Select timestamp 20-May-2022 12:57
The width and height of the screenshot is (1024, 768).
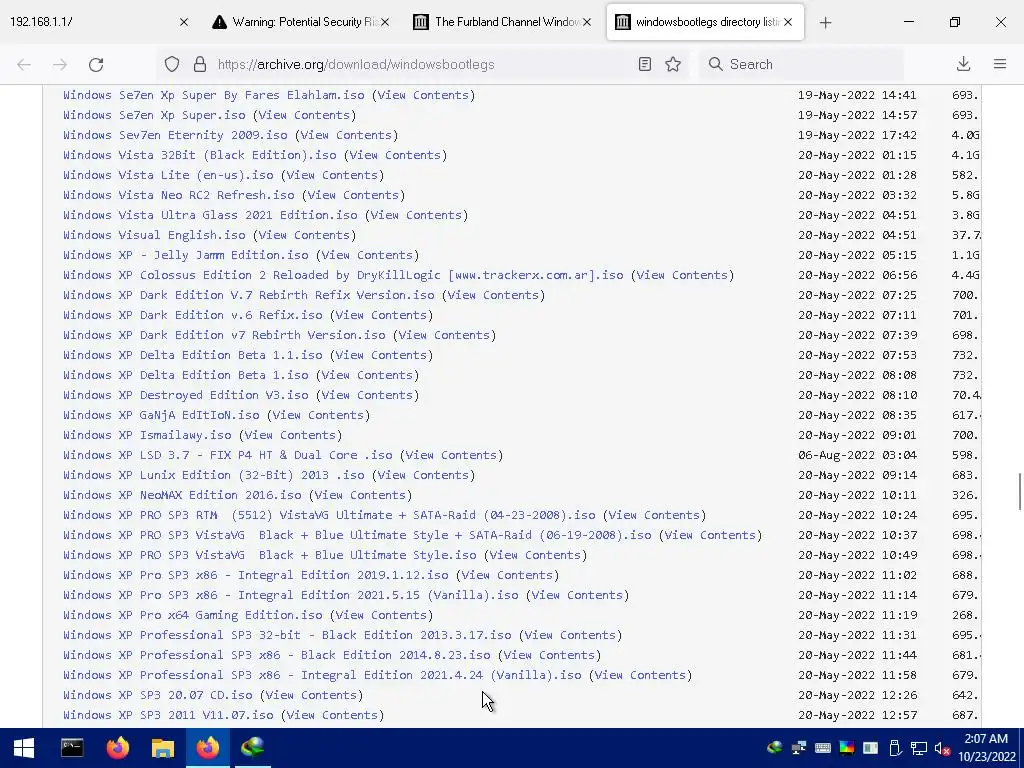[857, 715]
